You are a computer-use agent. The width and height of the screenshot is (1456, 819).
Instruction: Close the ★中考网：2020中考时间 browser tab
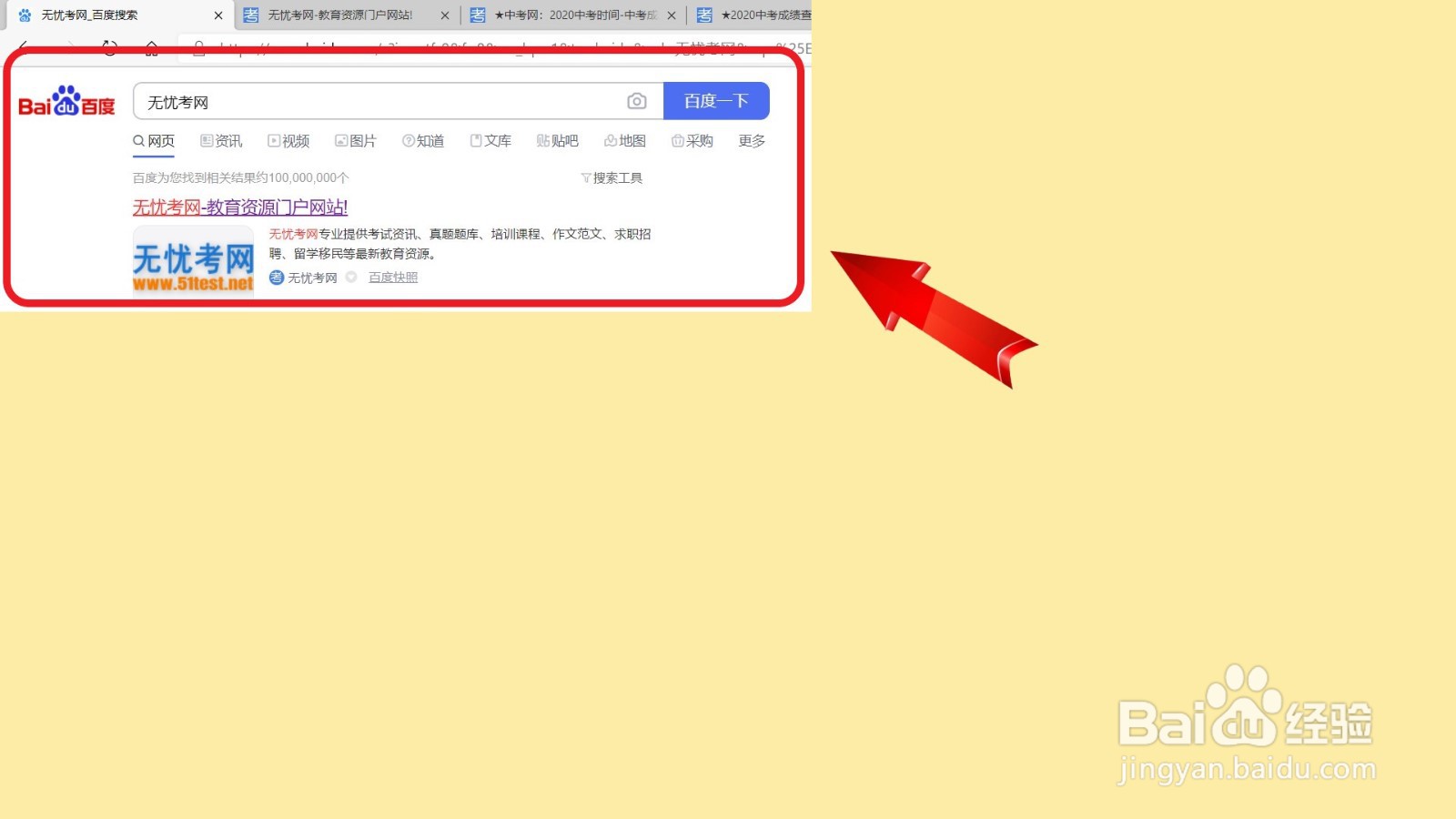pos(672,15)
